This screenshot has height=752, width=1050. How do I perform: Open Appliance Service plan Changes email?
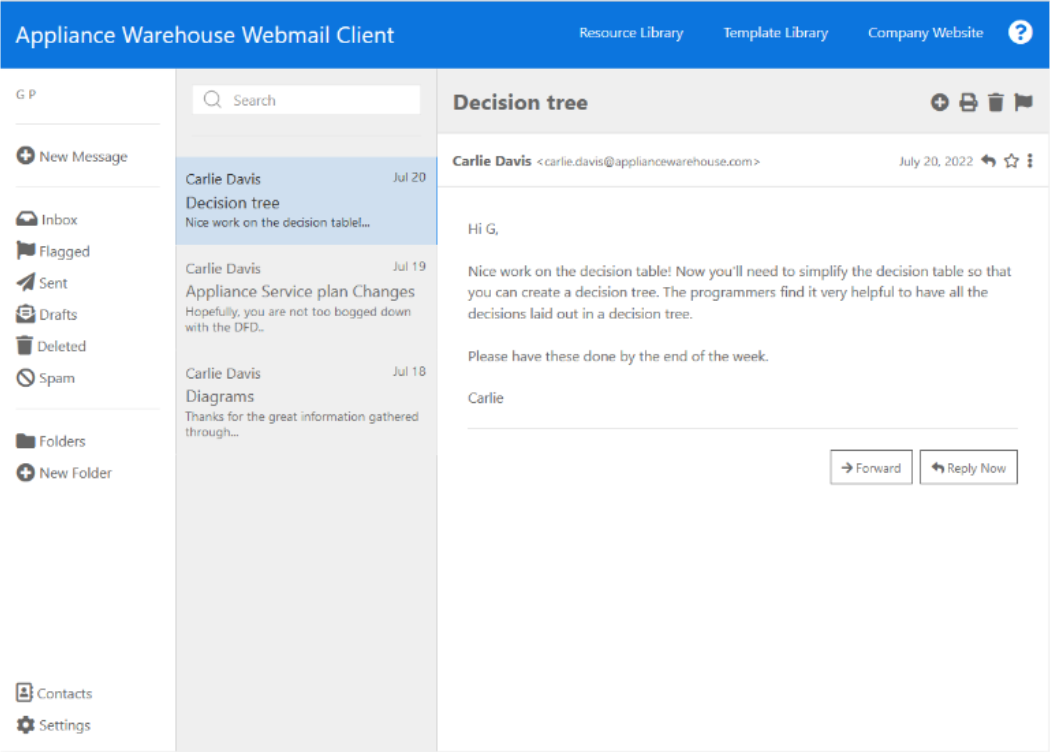pos(306,297)
